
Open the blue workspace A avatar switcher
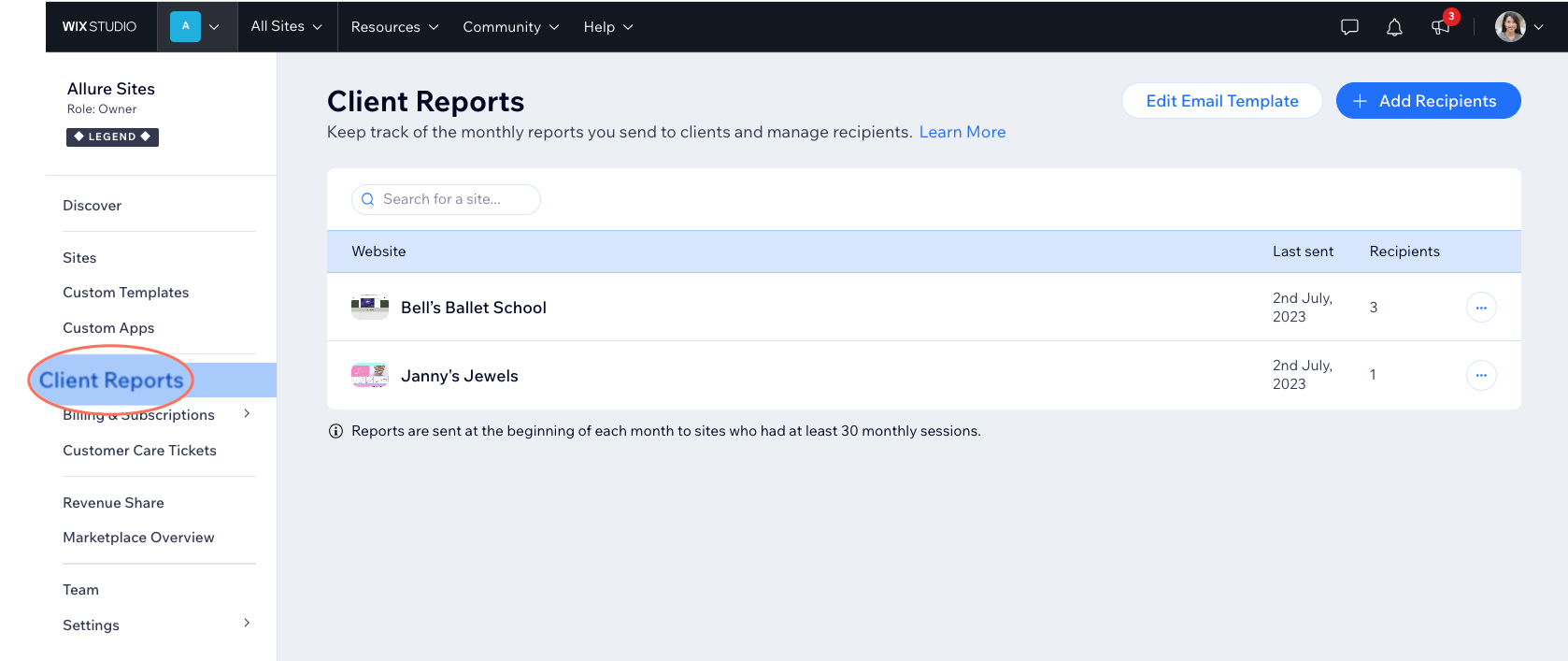[x=195, y=26]
